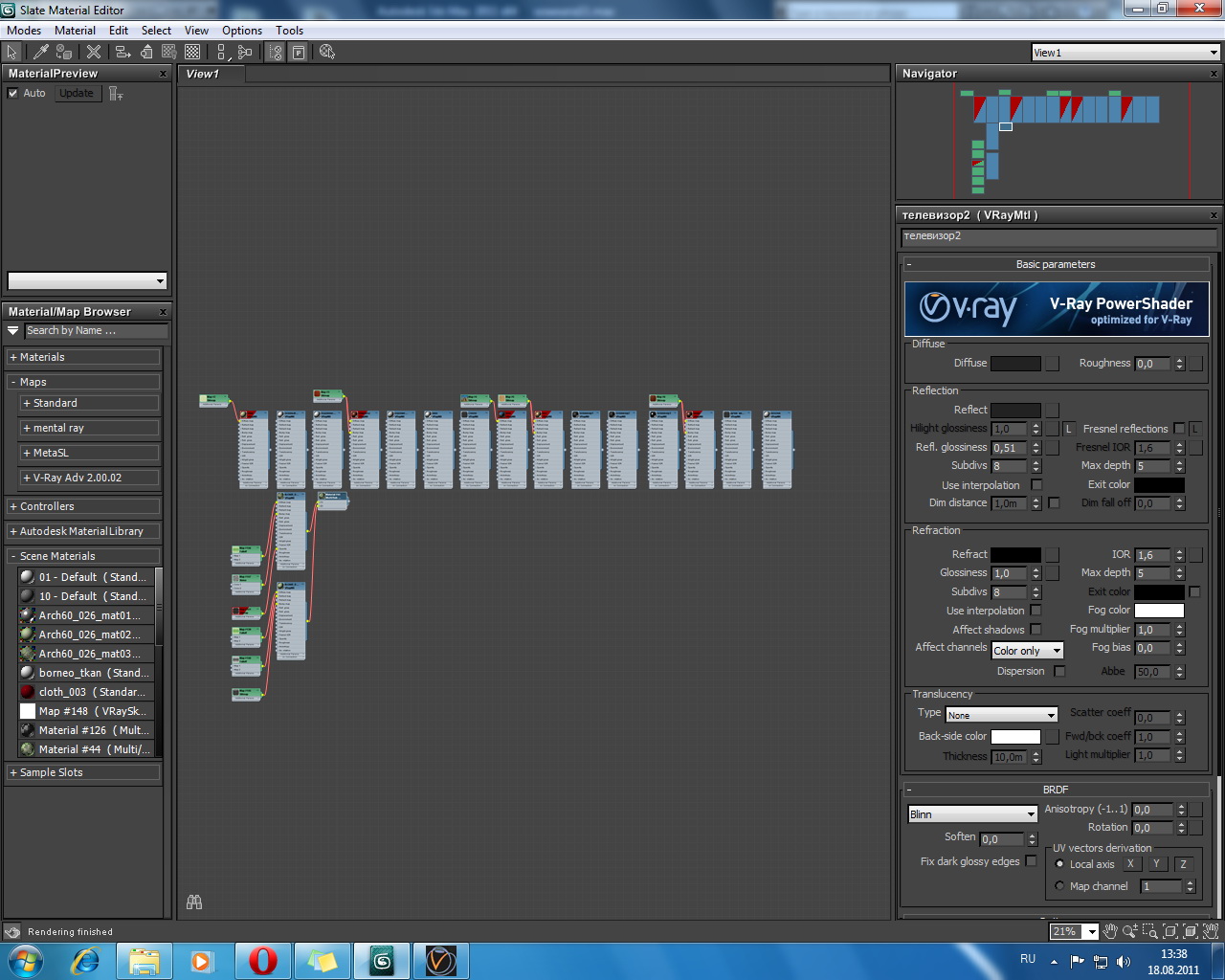Open the Modes menu

point(24,30)
